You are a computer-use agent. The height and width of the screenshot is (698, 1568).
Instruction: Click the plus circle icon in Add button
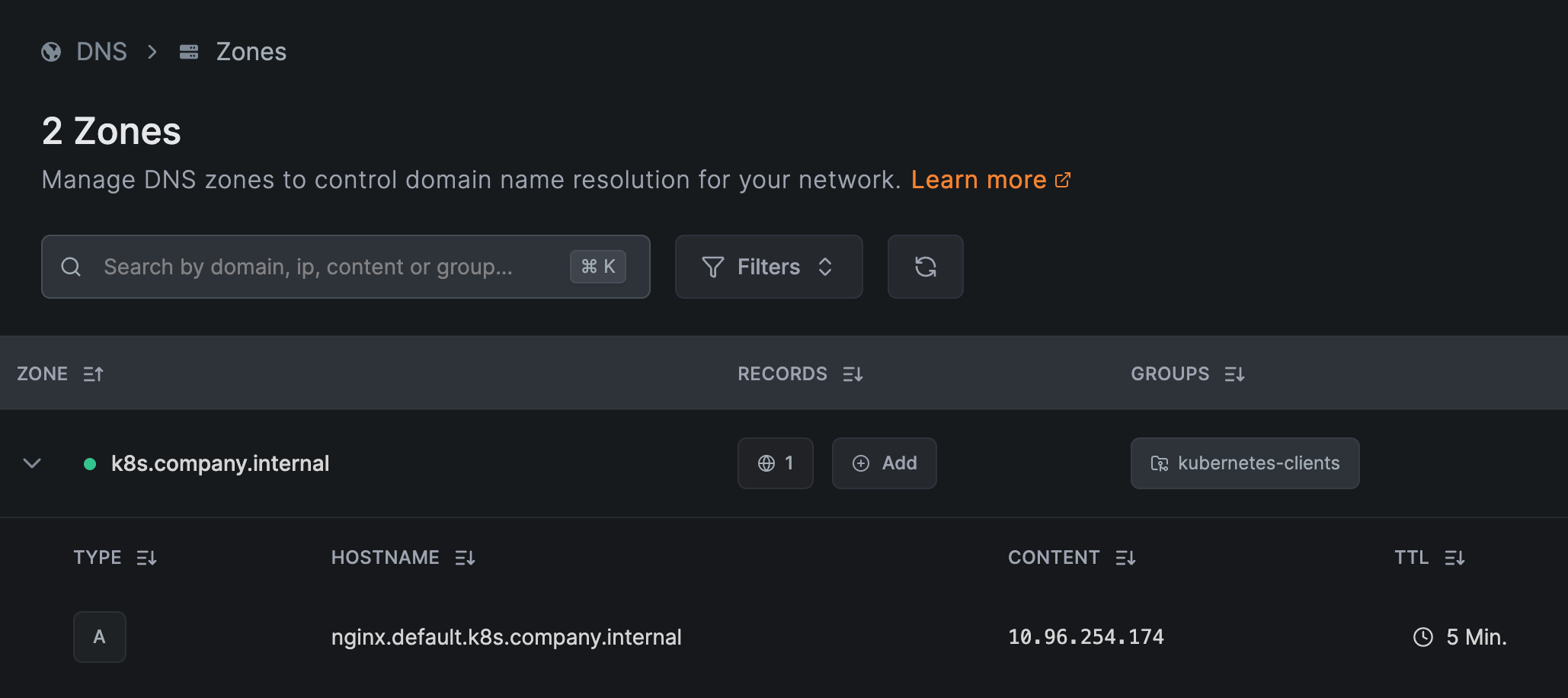point(861,463)
